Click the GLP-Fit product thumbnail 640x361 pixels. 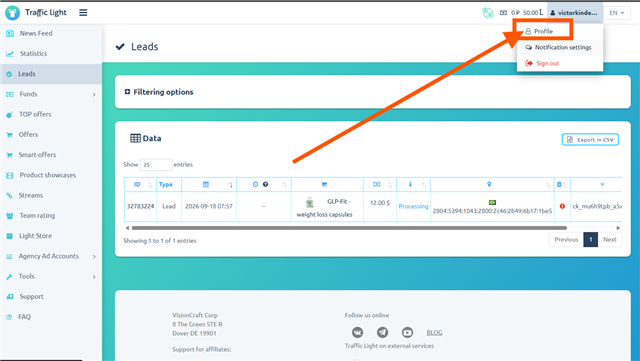[x=310, y=202]
